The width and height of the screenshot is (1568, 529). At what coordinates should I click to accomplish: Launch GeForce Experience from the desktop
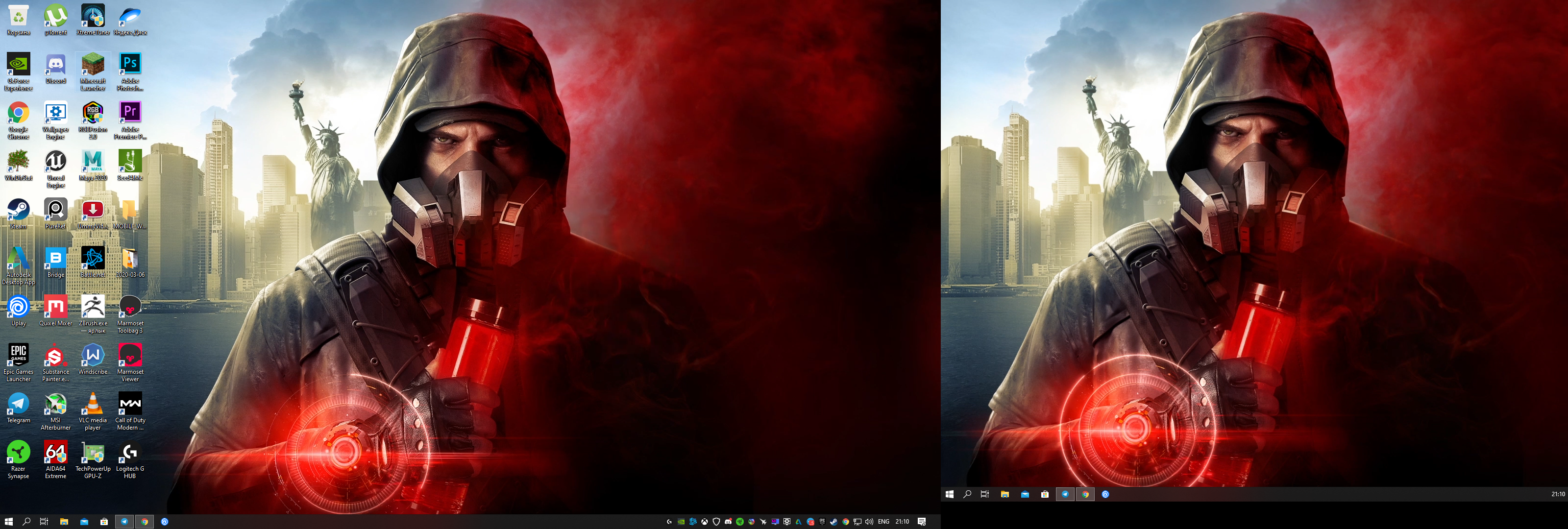click(x=18, y=72)
